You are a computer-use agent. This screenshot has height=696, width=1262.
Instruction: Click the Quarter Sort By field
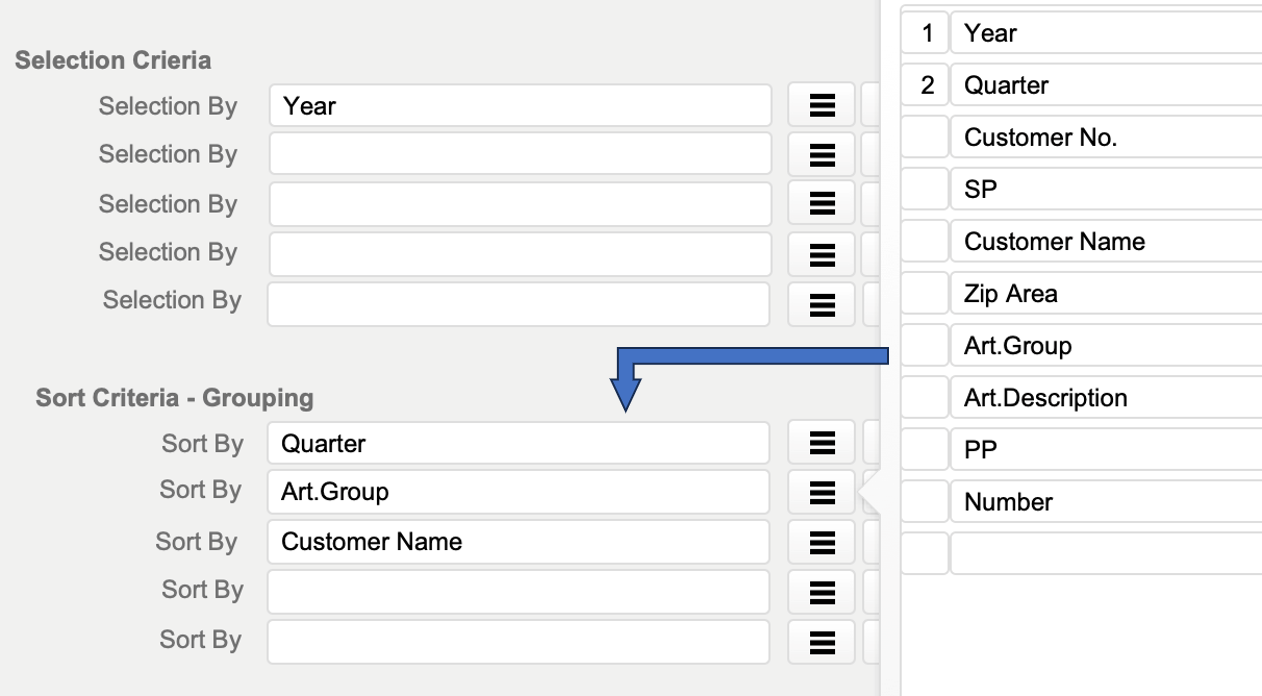[x=518, y=443]
